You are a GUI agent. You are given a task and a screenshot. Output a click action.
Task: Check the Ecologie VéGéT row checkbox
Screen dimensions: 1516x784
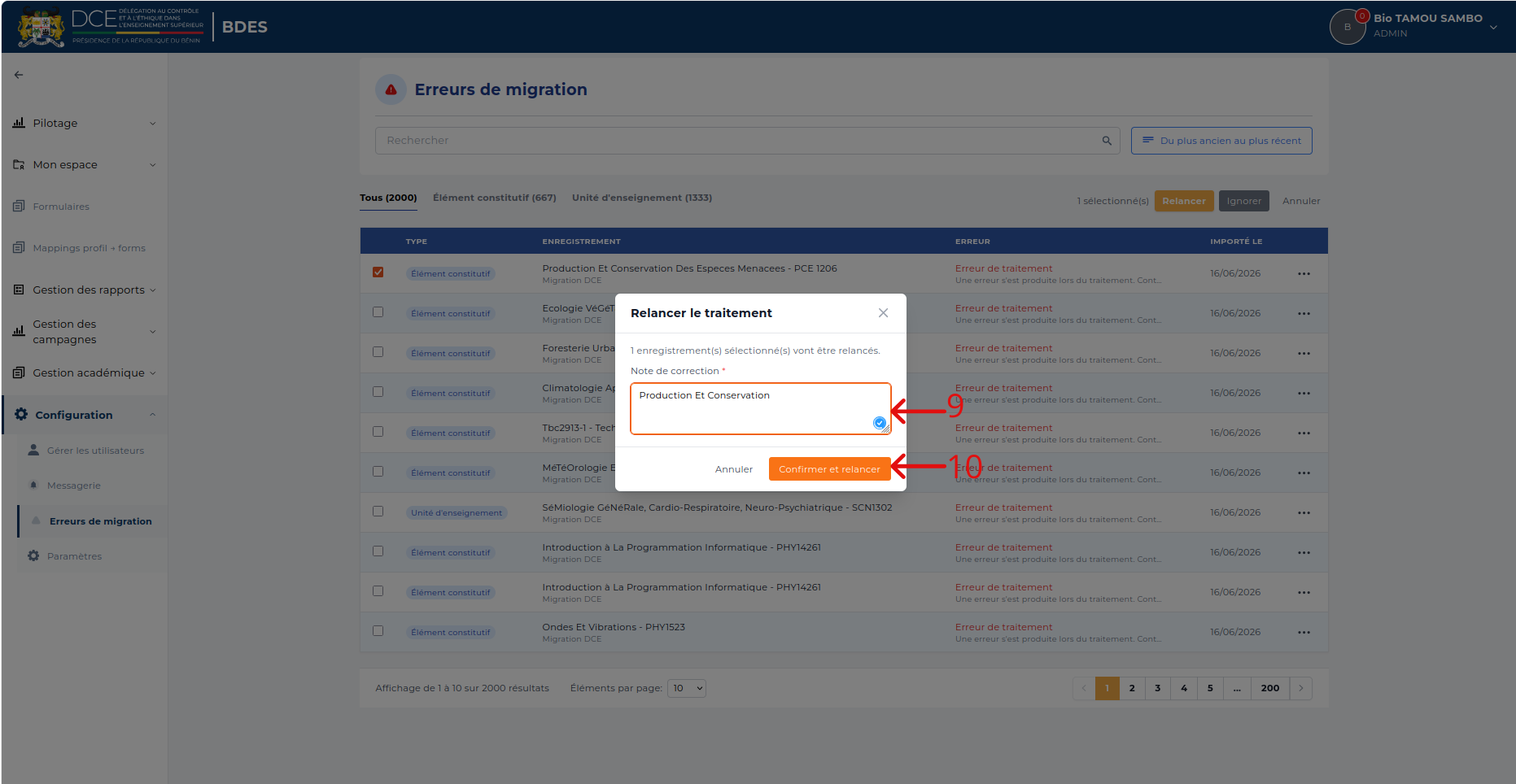coord(378,312)
